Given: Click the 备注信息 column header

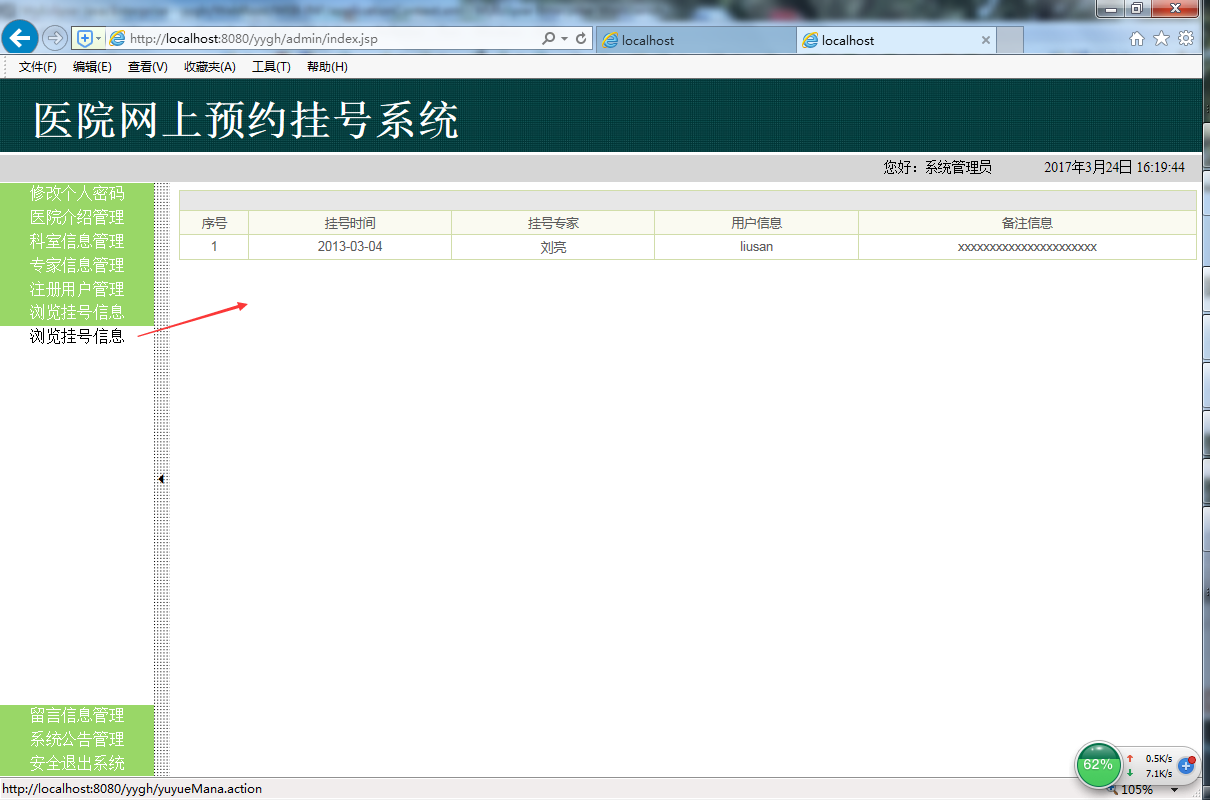Looking at the screenshot, I should (x=1027, y=223).
